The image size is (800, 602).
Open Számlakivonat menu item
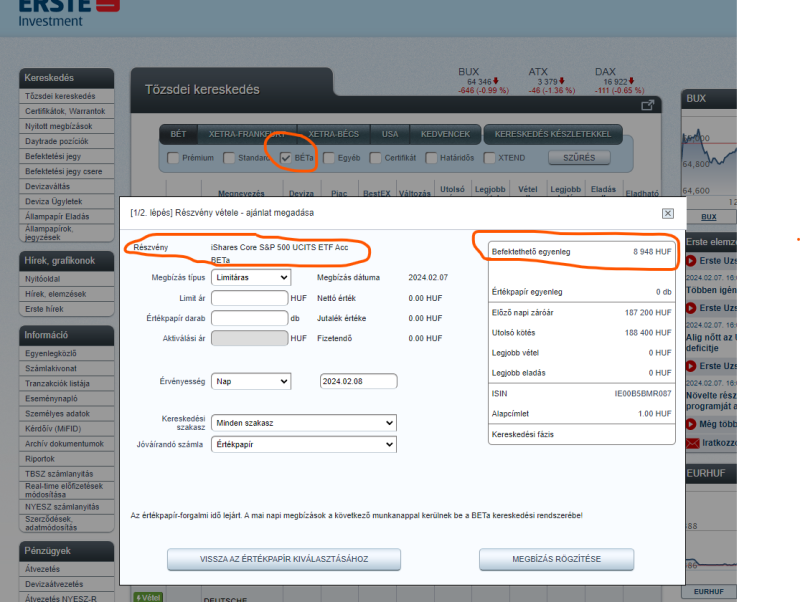[66, 368]
